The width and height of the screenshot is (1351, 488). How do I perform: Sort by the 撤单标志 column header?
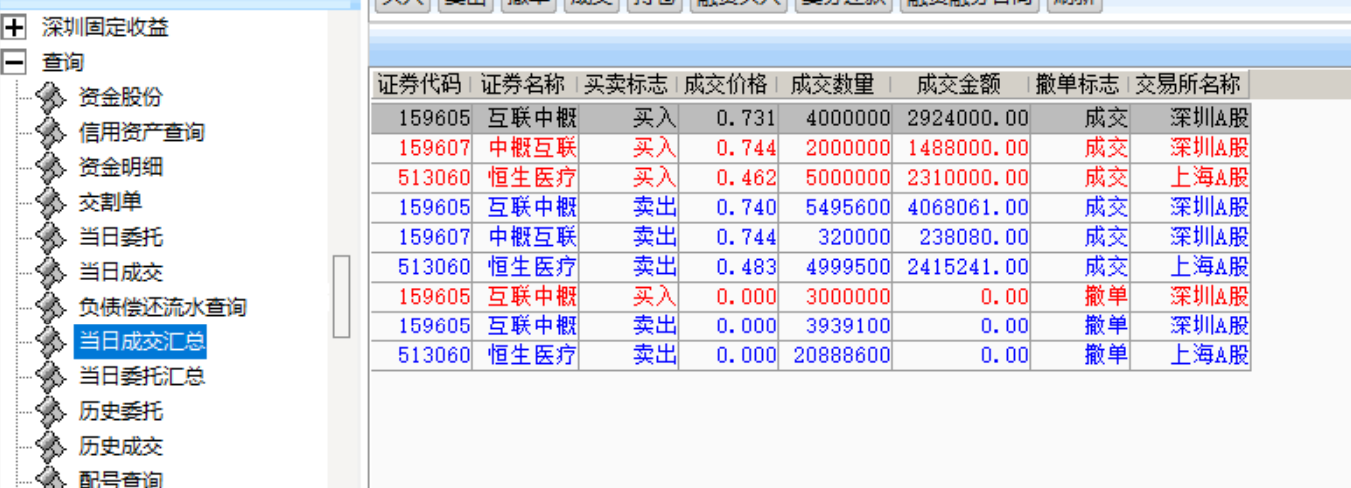pyautogui.click(x=1079, y=84)
